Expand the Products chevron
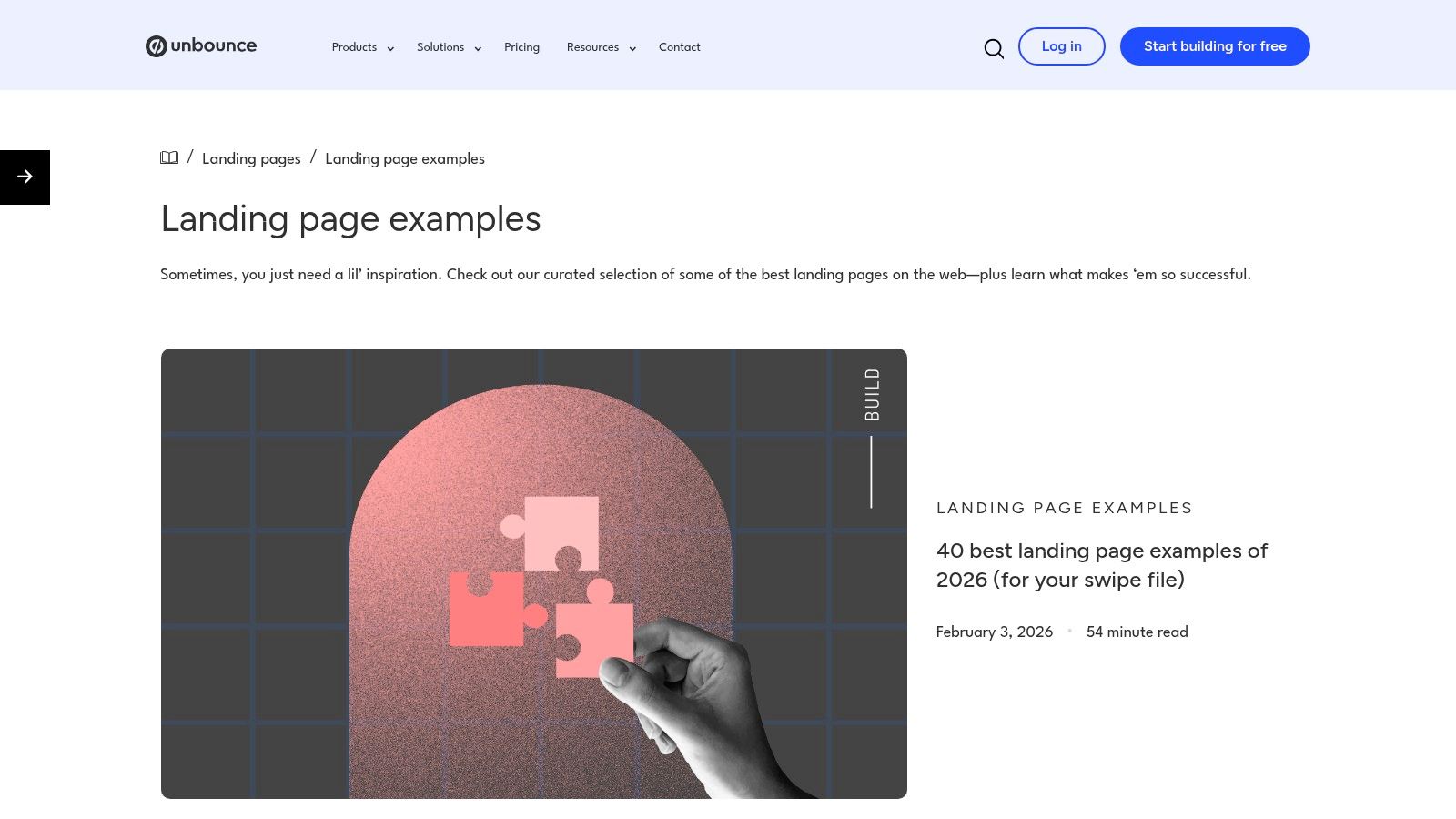The width and height of the screenshot is (1456, 819). 390,49
